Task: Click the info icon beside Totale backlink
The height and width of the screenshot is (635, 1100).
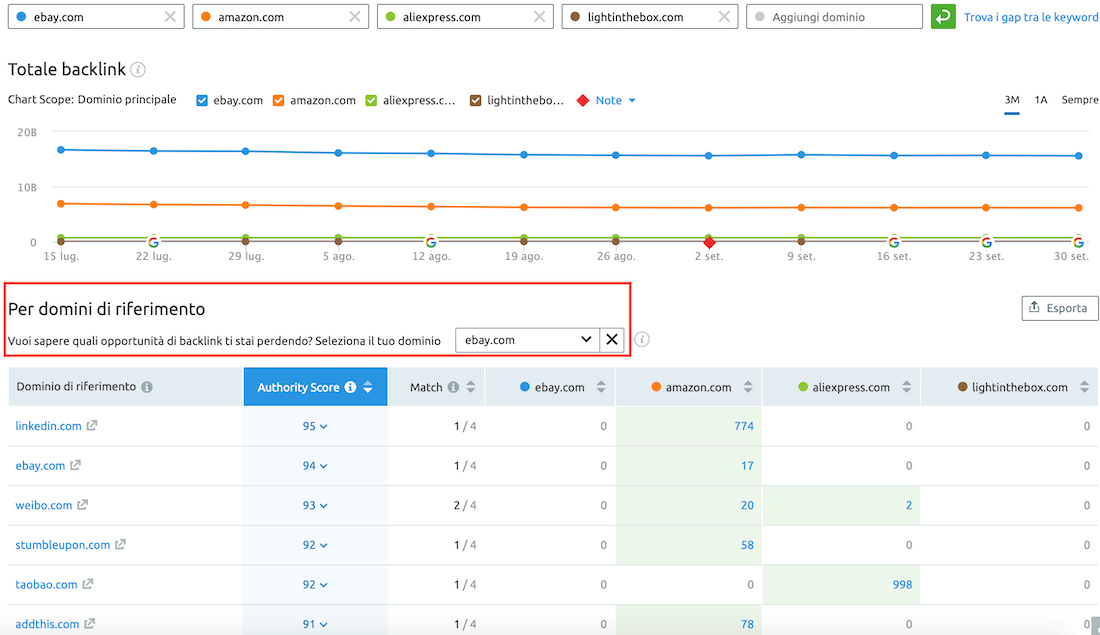Action: click(137, 69)
